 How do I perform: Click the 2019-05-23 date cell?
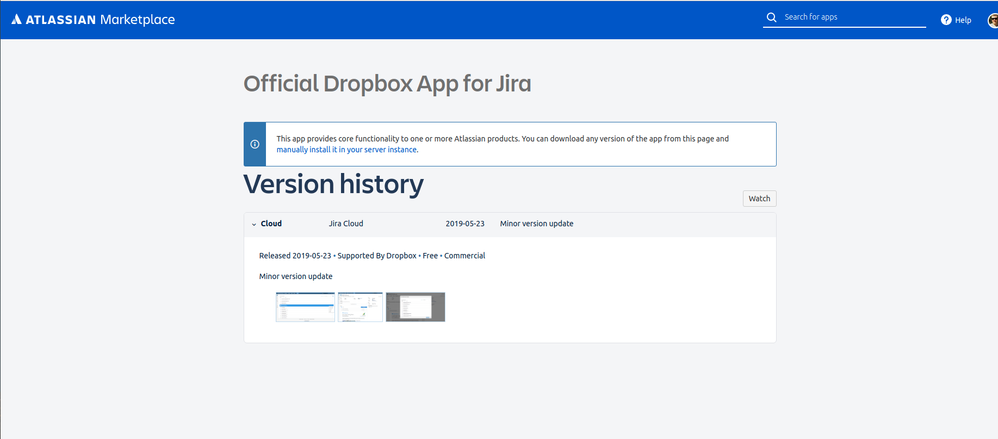(x=465, y=224)
